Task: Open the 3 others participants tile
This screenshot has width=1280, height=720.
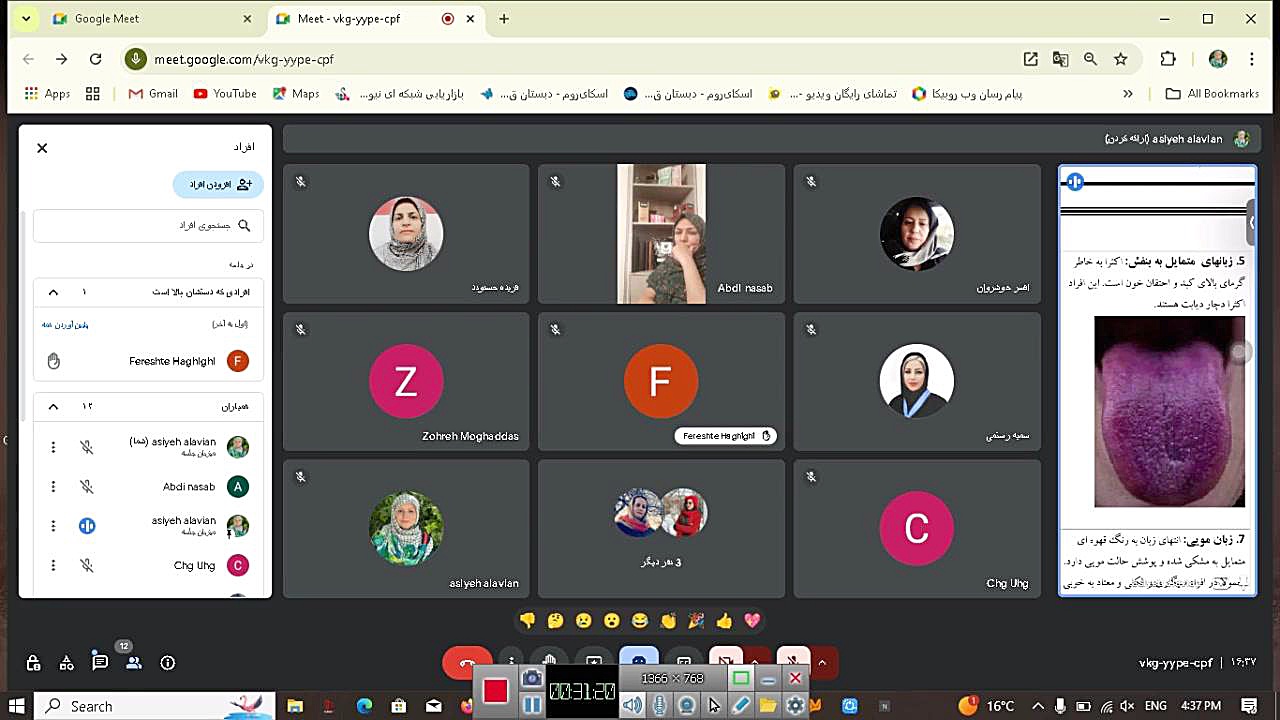Action: (661, 529)
